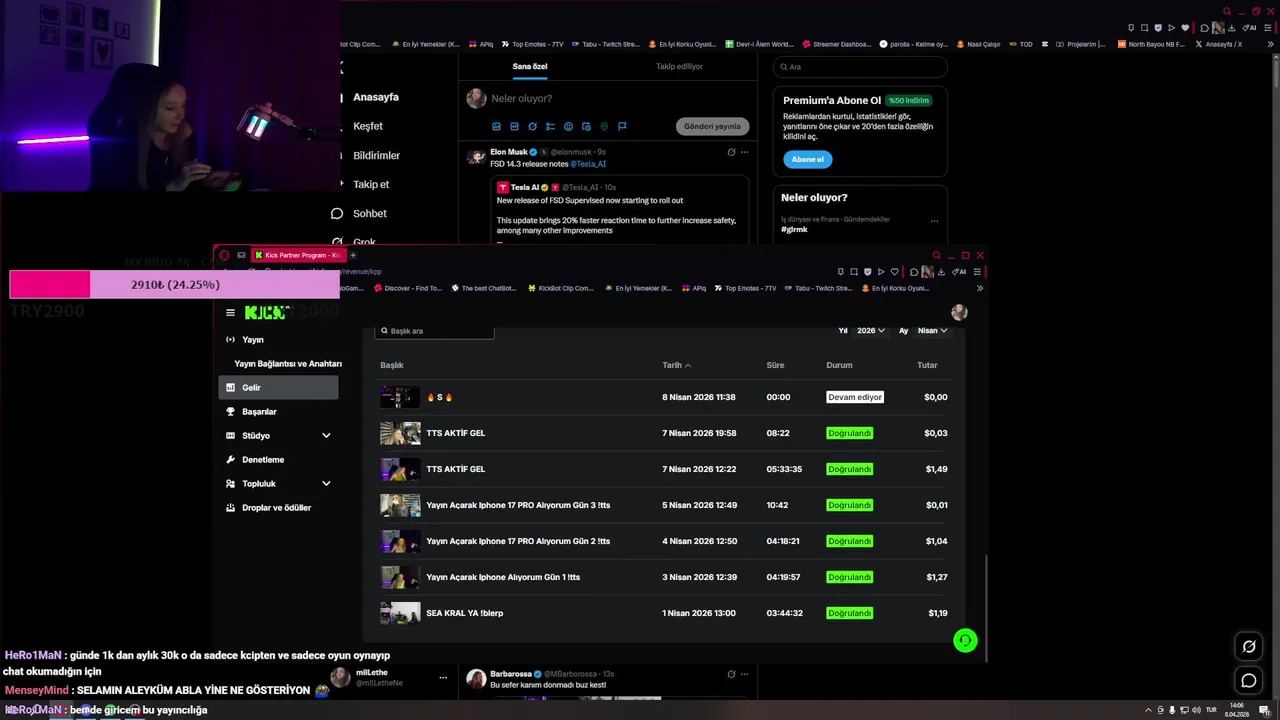Open a new tab with plus icon
Image resolution: width=1280 pixels, height=720 pixels.
point(352,255)
